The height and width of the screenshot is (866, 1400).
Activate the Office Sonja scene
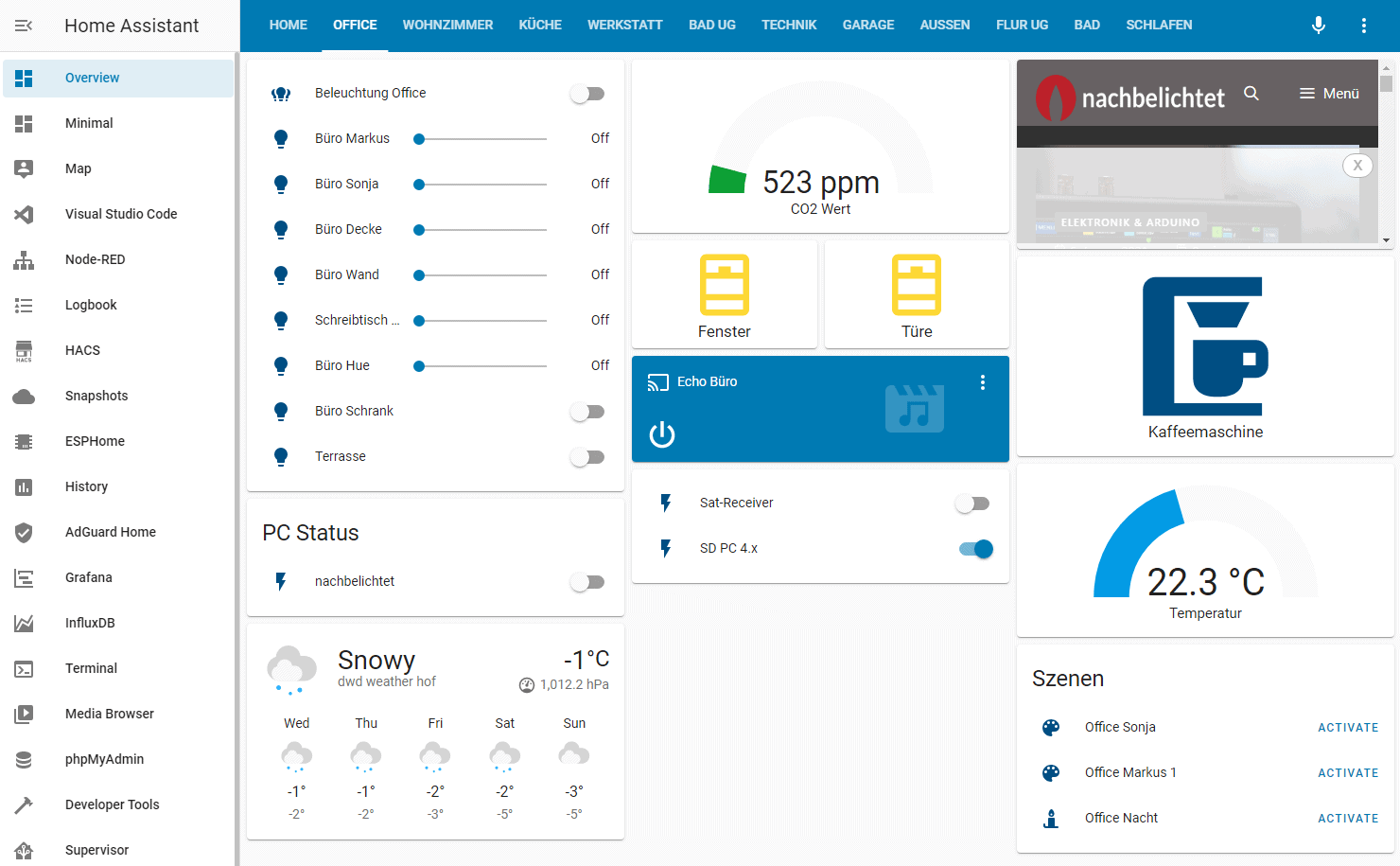coord(1347,728)
